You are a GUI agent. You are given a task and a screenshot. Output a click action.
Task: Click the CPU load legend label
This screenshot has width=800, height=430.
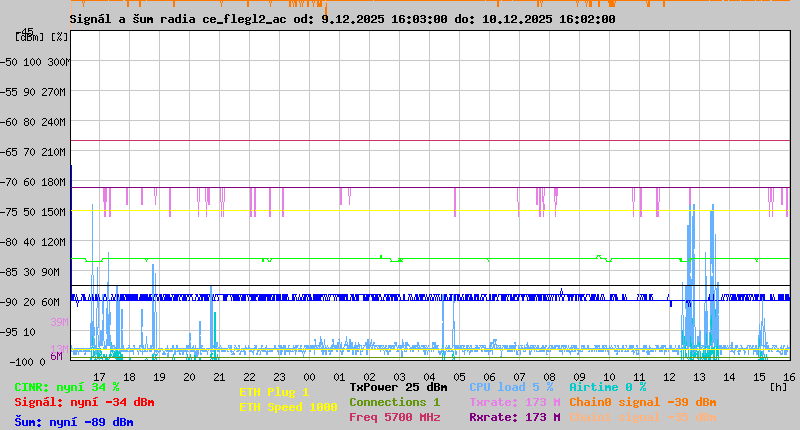[511, 387]
